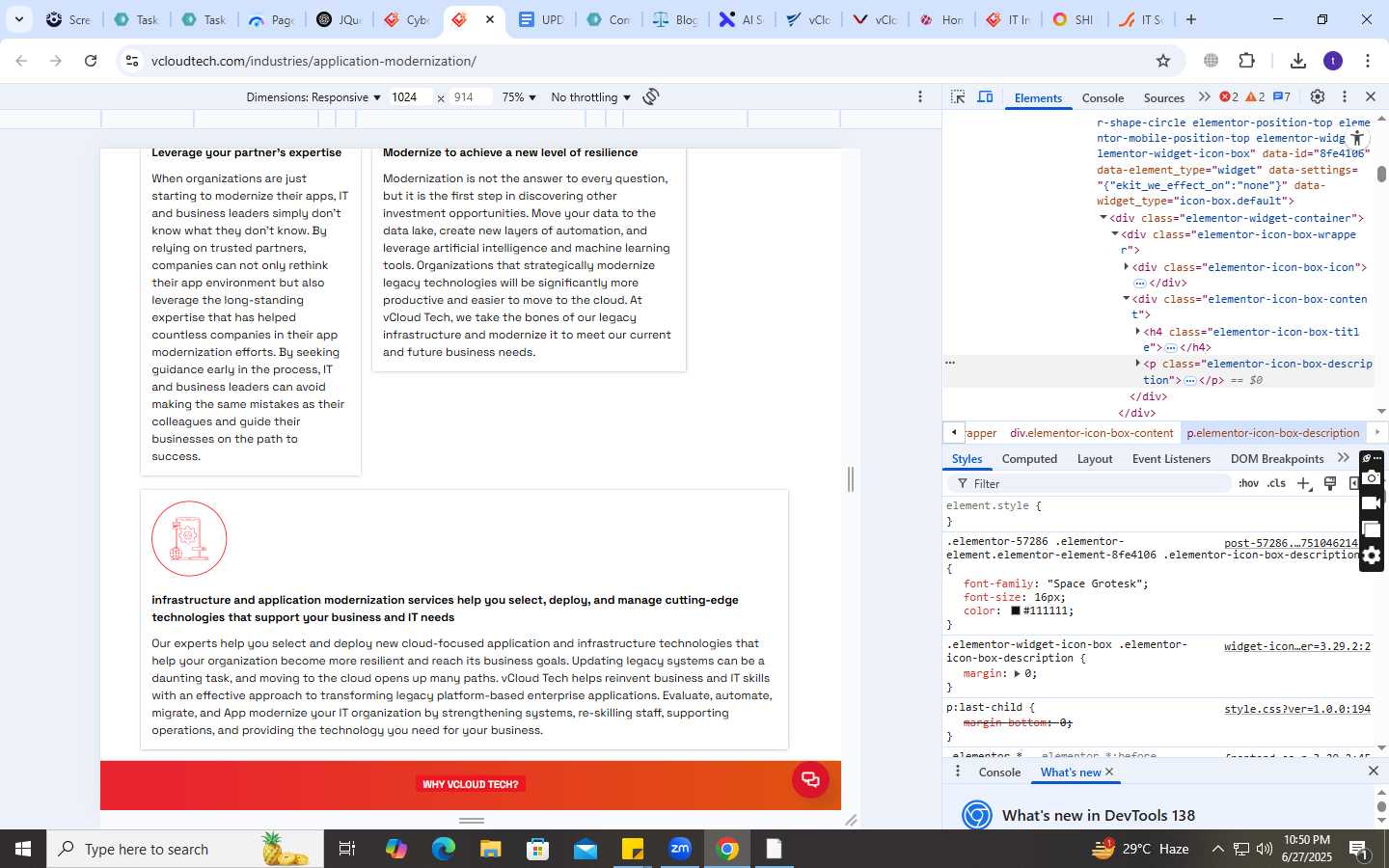Collapse the elementor-widget-container div node

pos(1103,217)
